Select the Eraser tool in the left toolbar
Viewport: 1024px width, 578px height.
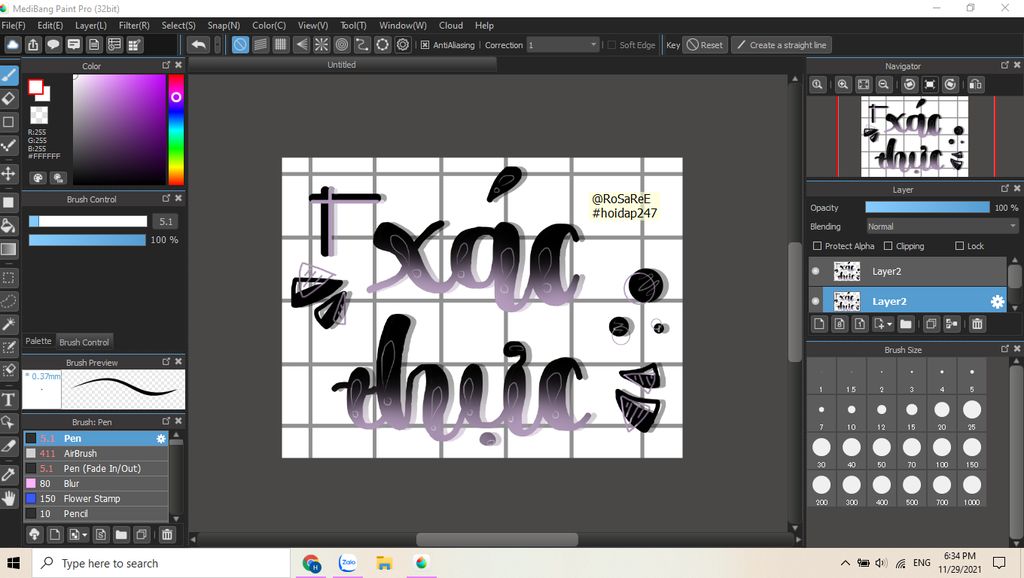pos(9,99)
